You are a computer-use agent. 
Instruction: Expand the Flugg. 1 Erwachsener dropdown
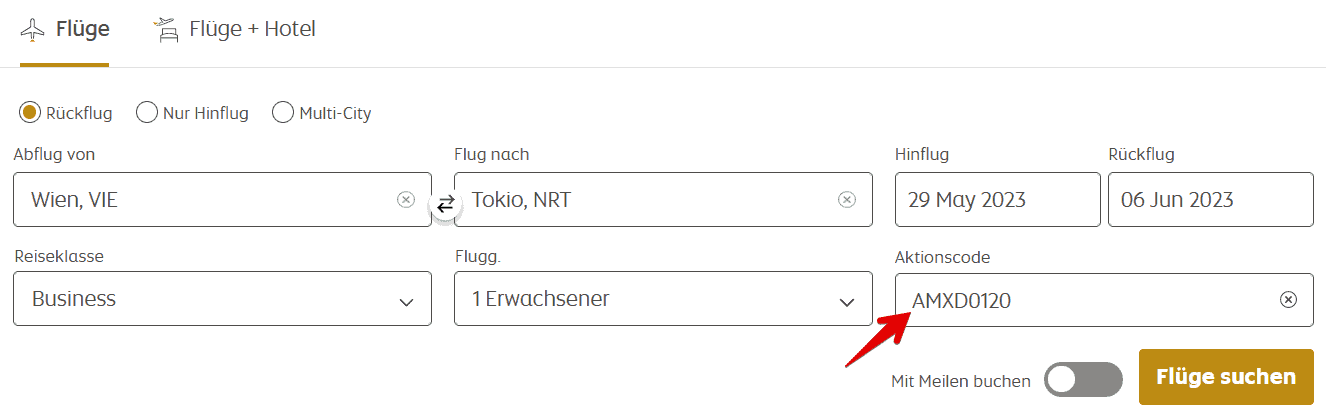(663, 299)
